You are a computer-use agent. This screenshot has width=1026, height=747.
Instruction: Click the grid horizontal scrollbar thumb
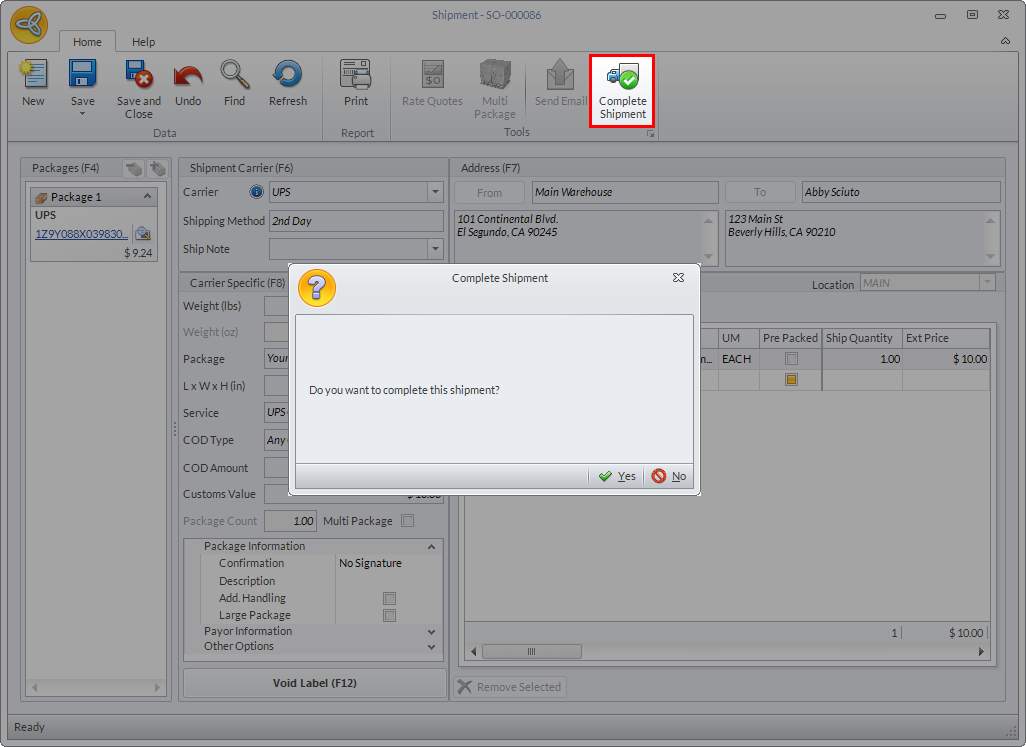(x=531, y=652)
